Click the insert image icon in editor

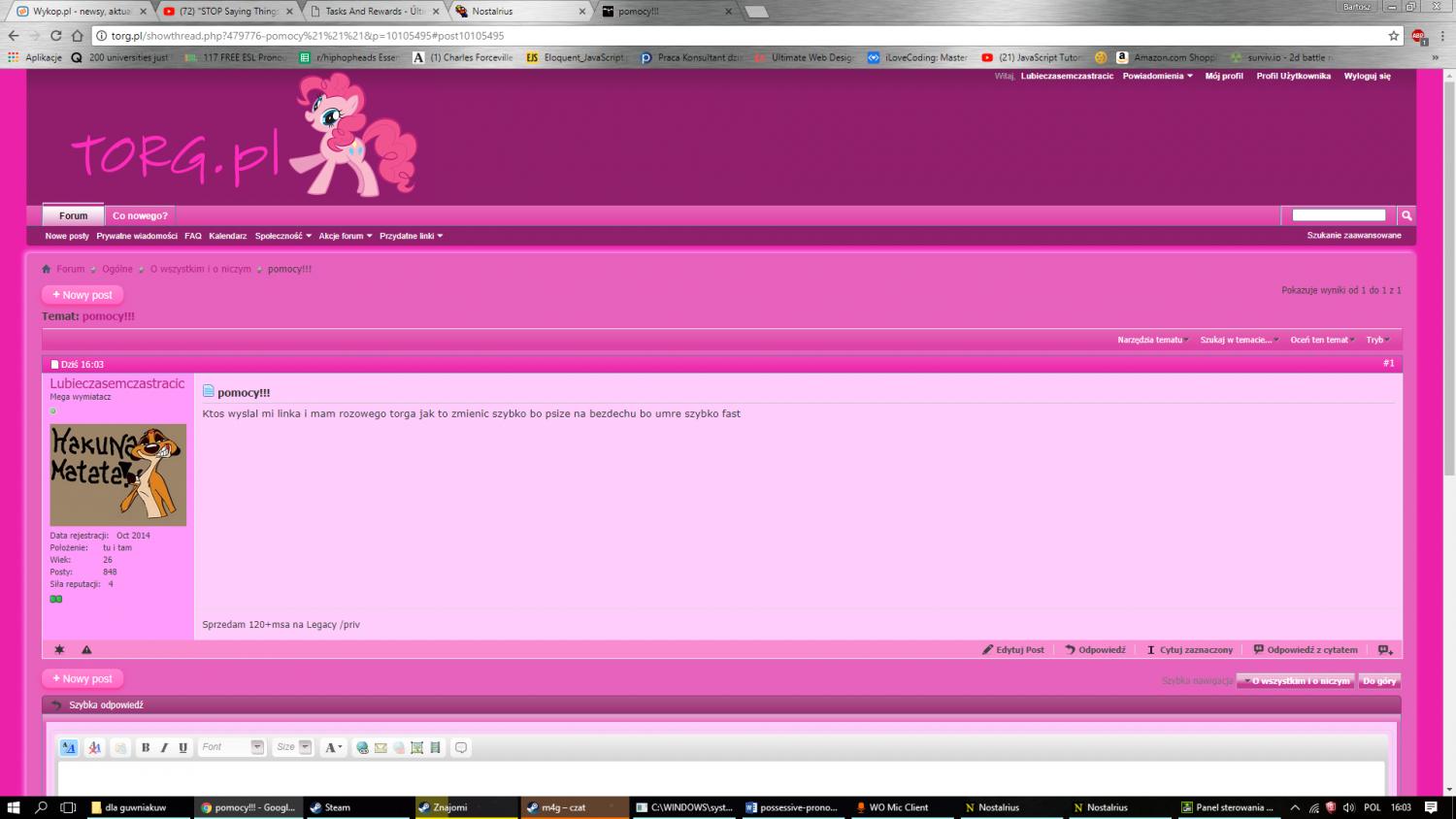(x=416, y=747)
